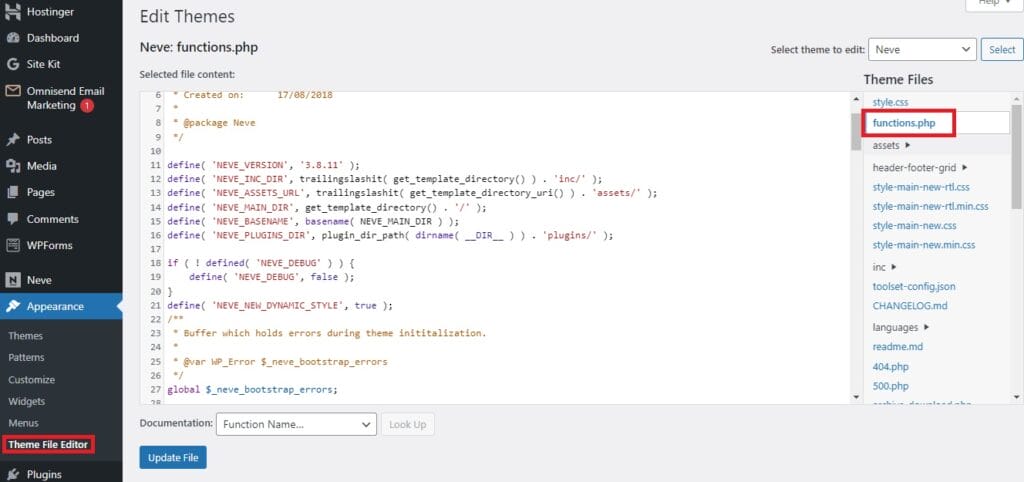Open the Themes submenu link
1024x482 pixels.
click(x=25, y=336)
